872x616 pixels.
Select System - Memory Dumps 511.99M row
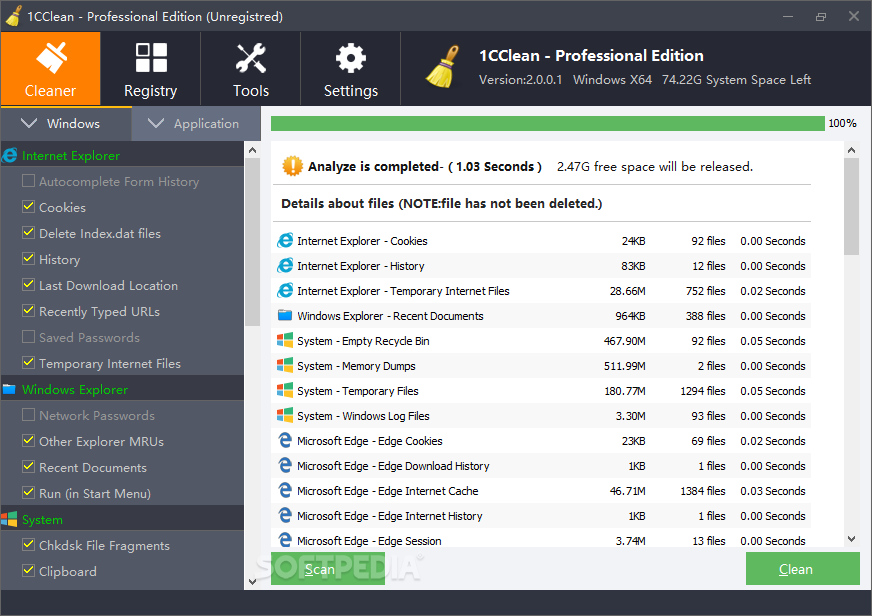click(x=541, y=365)
